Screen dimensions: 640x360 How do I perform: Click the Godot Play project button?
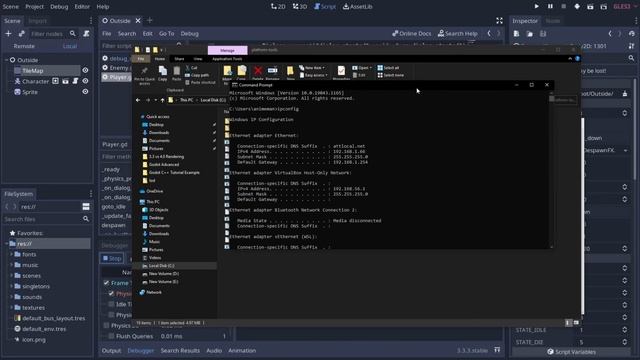[x=536, y=7]
